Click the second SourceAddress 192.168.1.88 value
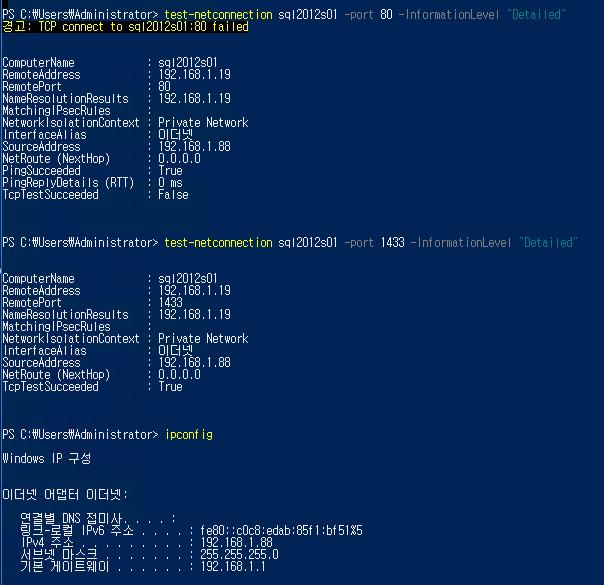The height and width of the screenshot is (585, 604). click(195, 363)
